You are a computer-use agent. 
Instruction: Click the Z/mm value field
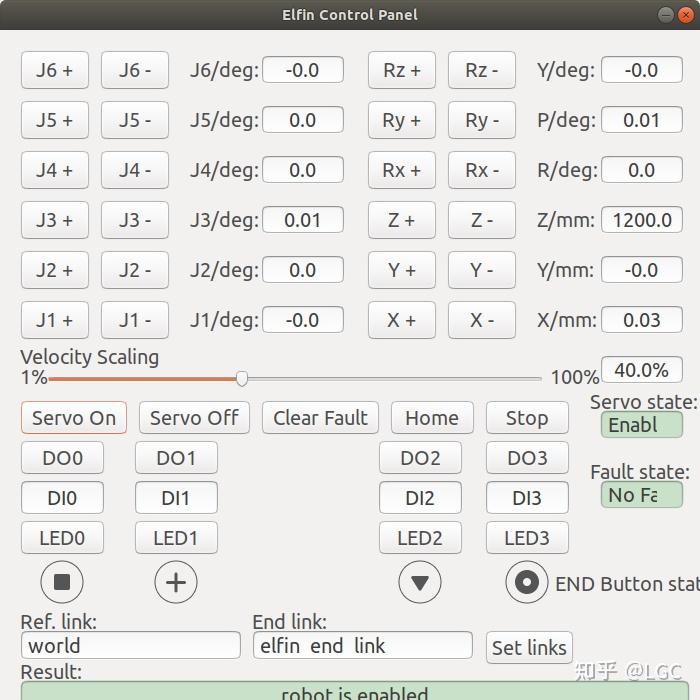click(642, 220)
